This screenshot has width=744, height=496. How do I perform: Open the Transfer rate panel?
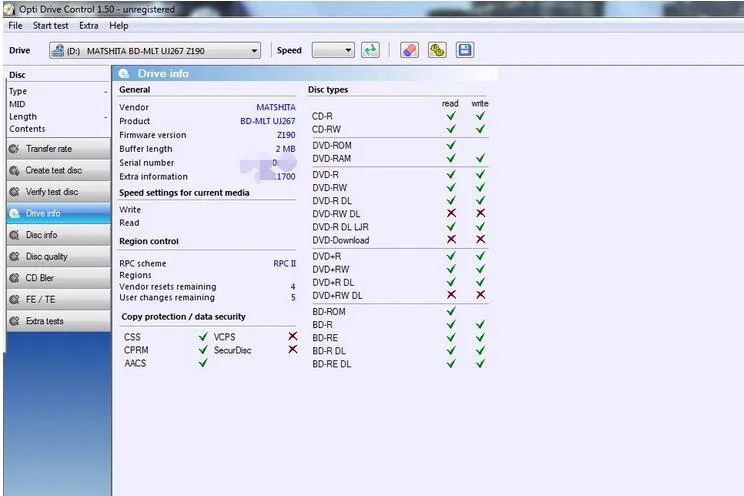(59, 149)
